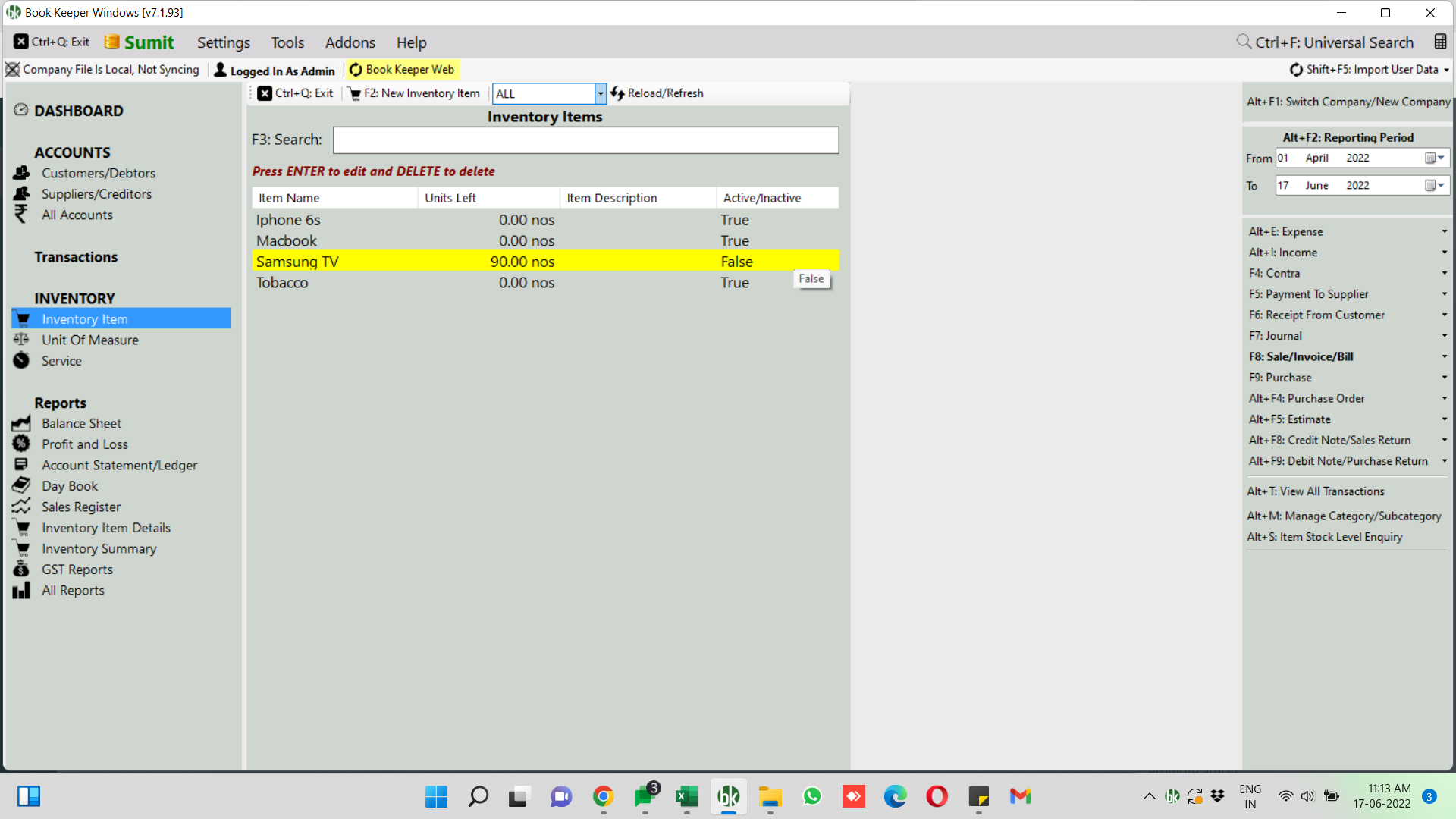Open Suppliers/Creditors icon in sidebar
Screen dimensions: 1456x819
point(21,194)
